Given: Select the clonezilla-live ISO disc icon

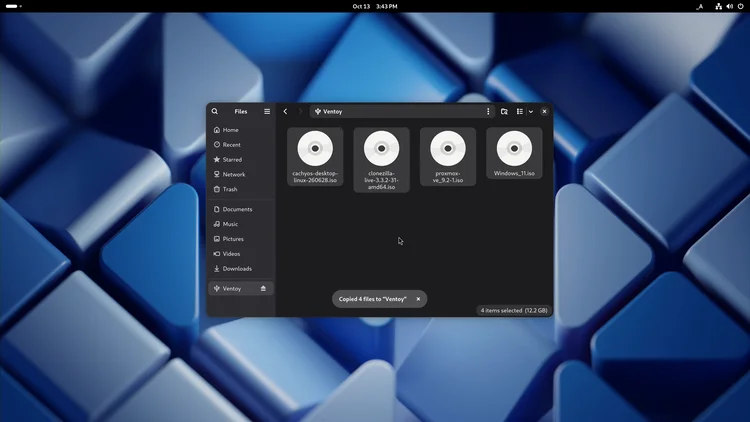Looking at the screenshot, I should (x=382, y=148).
